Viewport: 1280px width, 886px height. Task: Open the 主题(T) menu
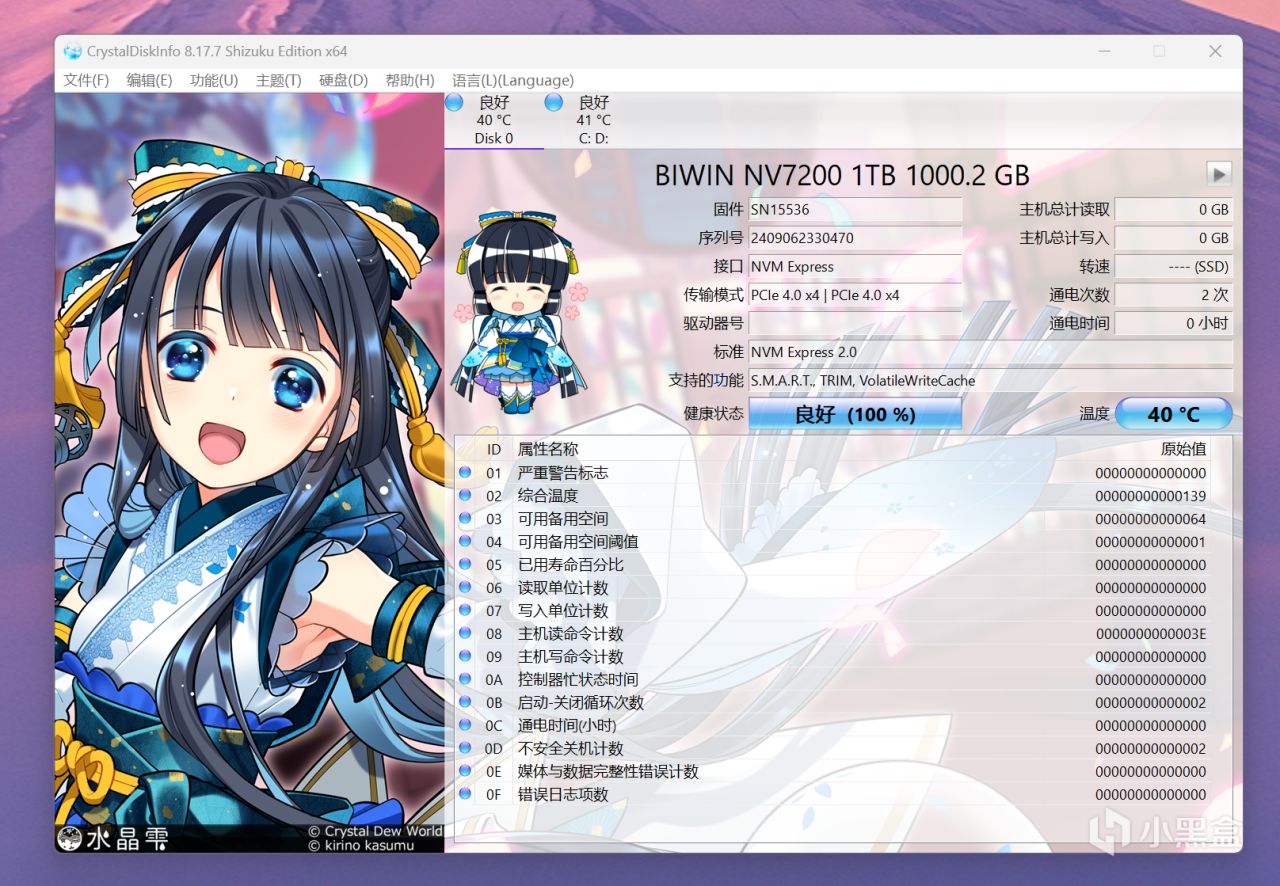point(278,80)
